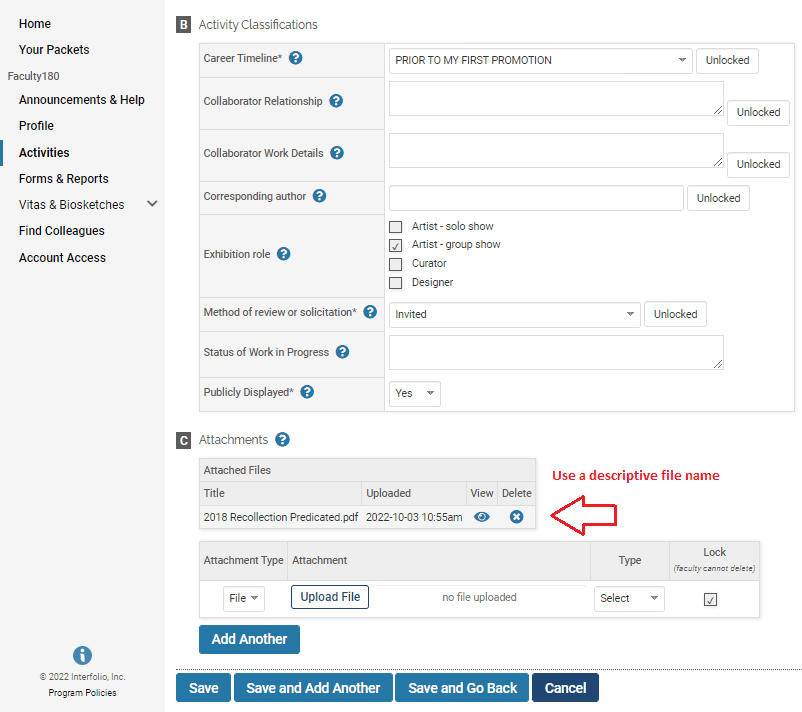Delete the 2018 Recollection Predicated attachment
The image size is (802, 712).
tap(516, 517)
